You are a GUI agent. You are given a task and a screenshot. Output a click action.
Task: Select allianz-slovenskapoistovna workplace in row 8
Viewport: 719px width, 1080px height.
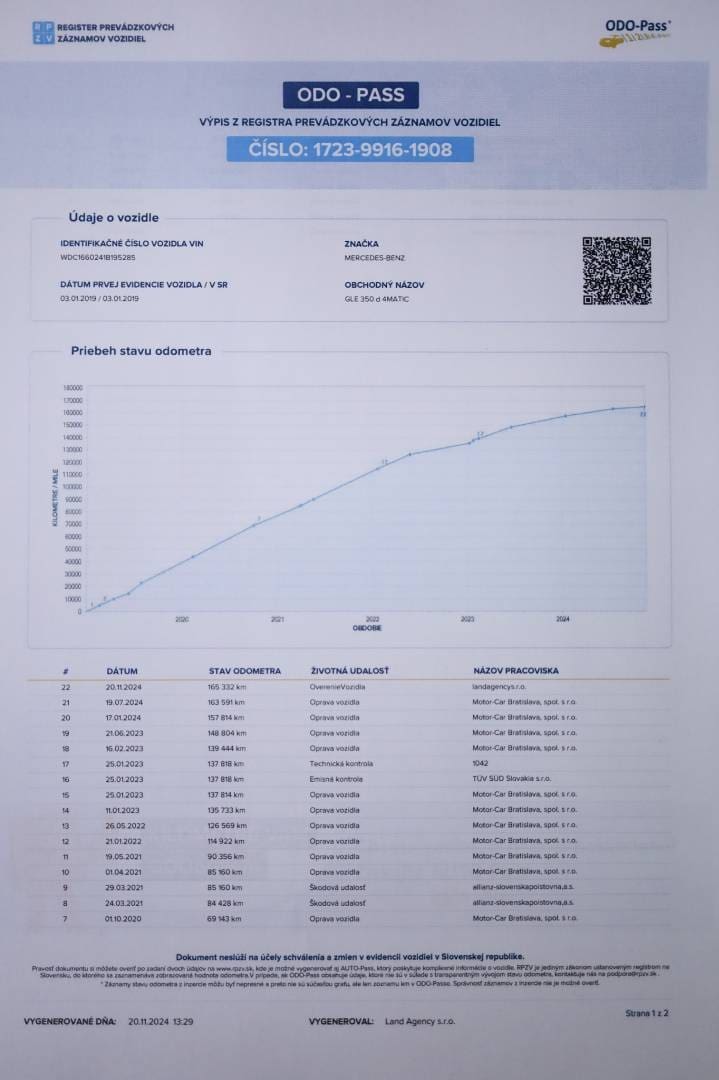click(523, 902)
